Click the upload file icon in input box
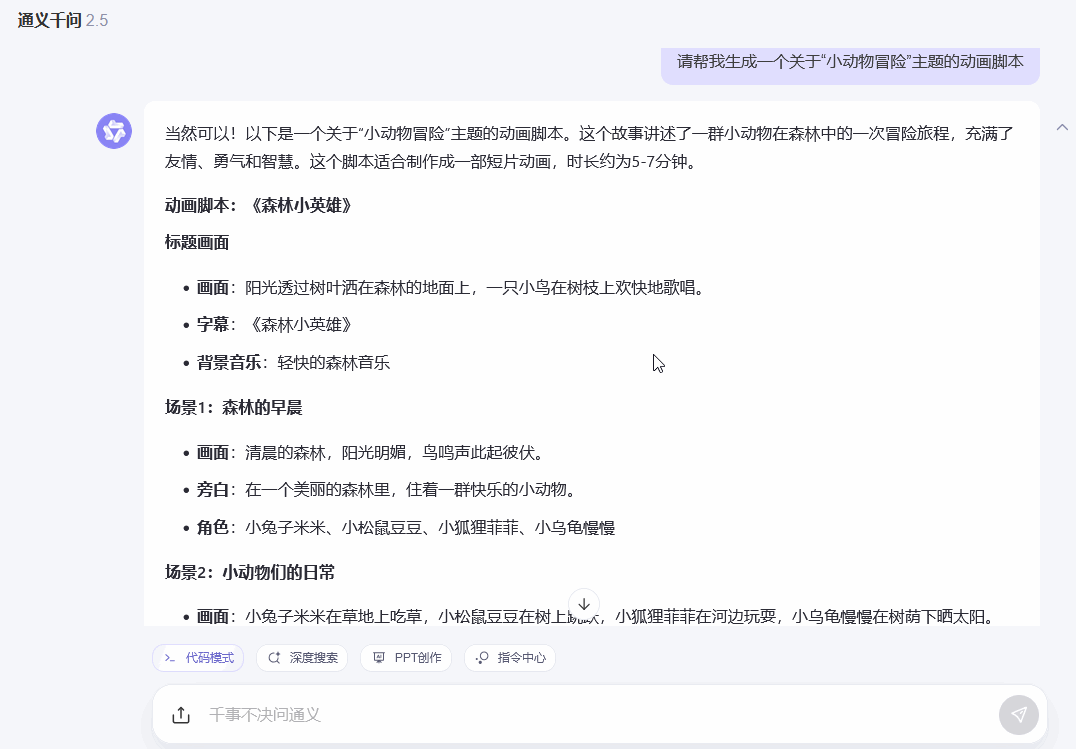 pos(181,715)
